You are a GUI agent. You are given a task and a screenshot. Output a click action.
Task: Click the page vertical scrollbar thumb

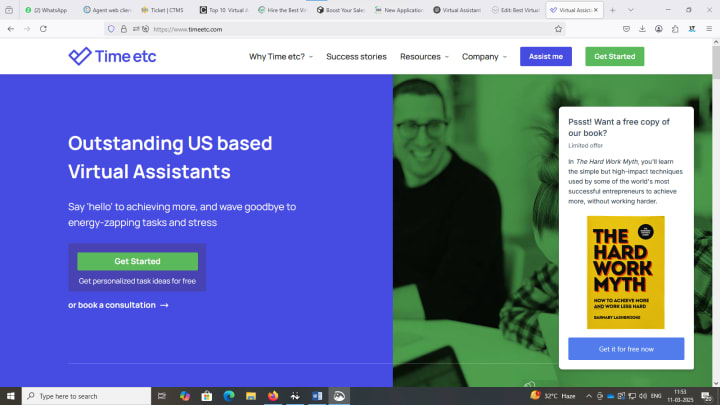click(716, 61)
